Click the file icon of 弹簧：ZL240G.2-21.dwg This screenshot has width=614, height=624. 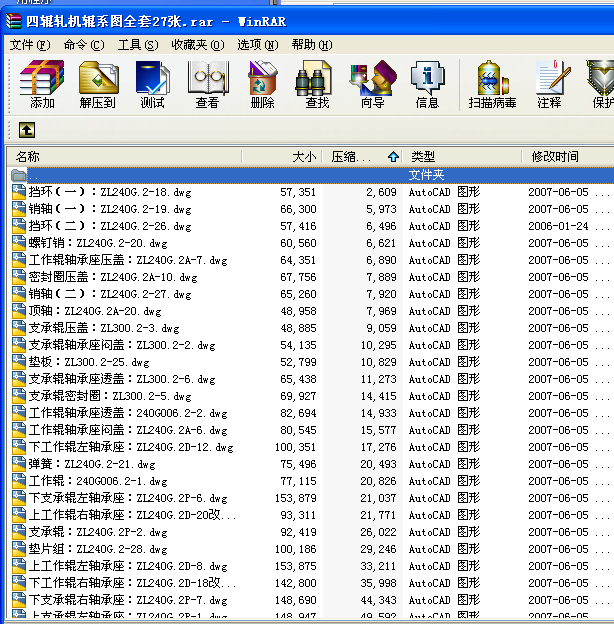coord(19,464)
